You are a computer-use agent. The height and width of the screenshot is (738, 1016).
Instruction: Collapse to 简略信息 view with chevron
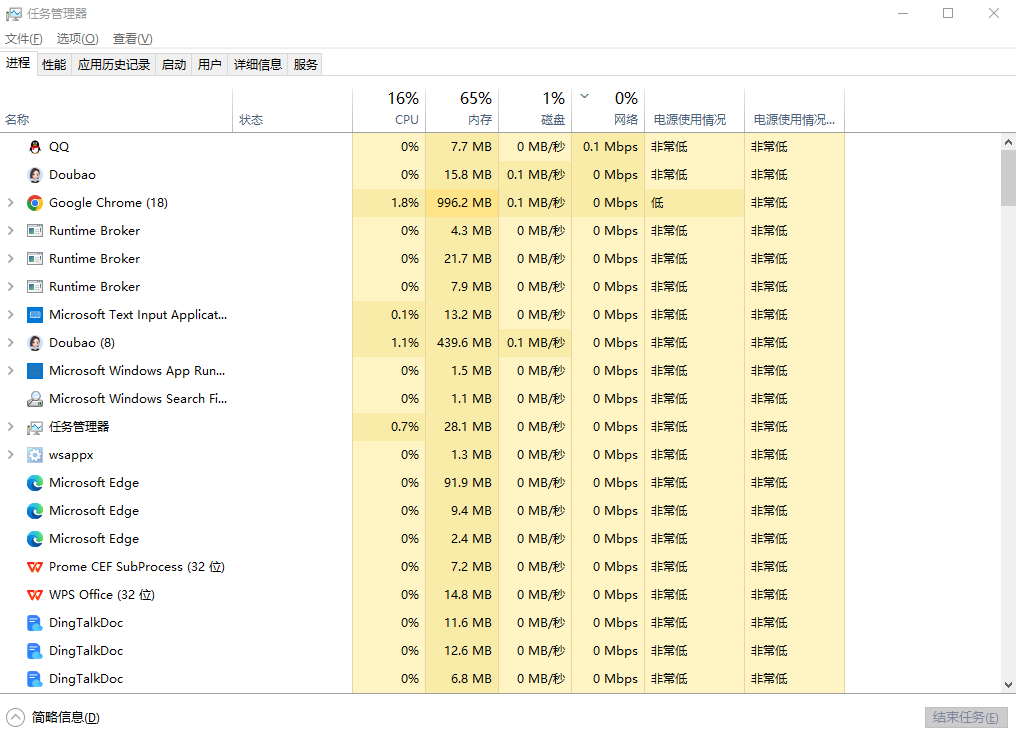point(16,717)
